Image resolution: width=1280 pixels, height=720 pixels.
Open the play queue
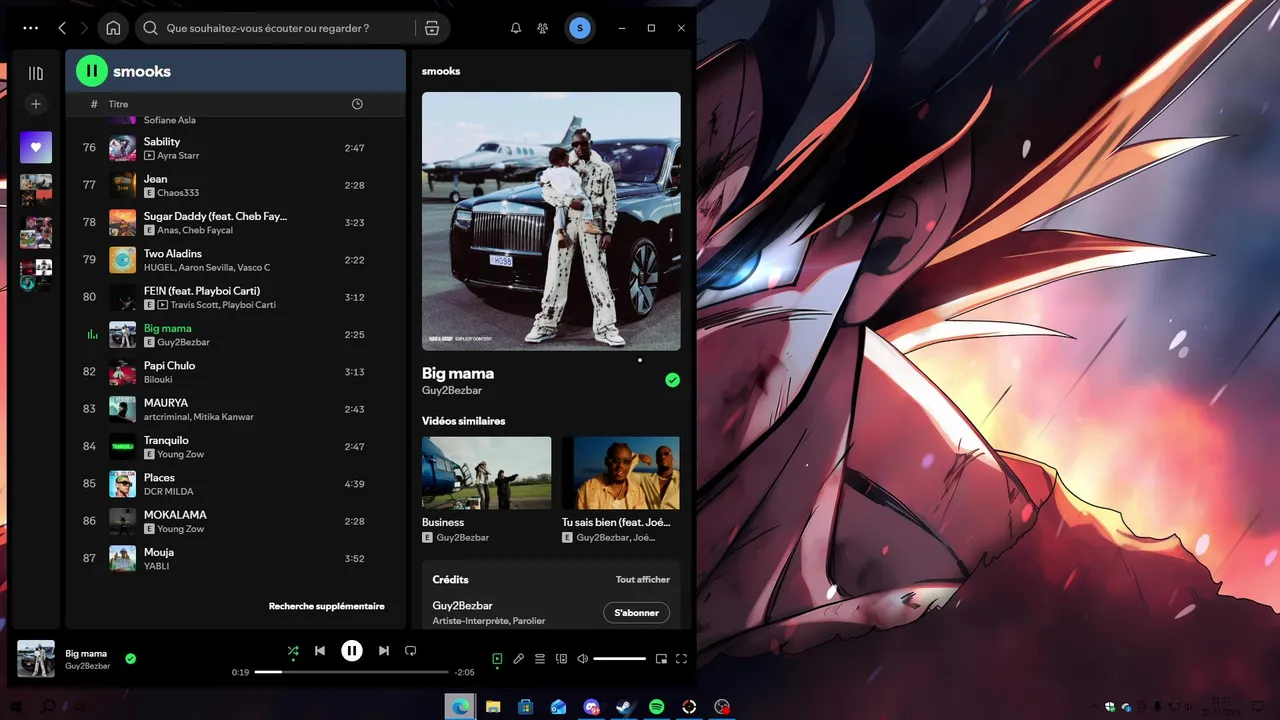coord(540,659)
